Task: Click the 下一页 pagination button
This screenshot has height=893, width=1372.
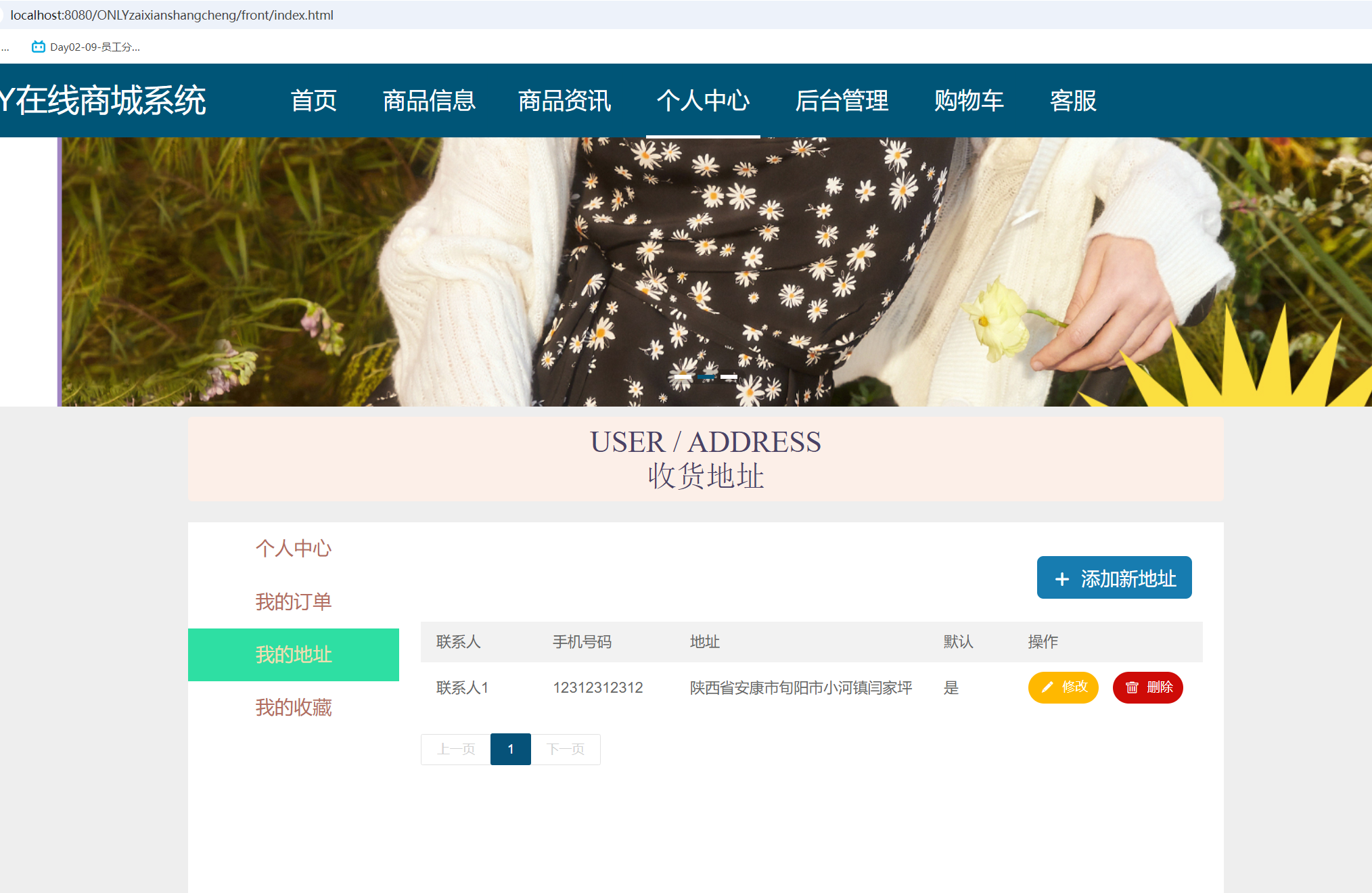Action: tap(566, 749)
